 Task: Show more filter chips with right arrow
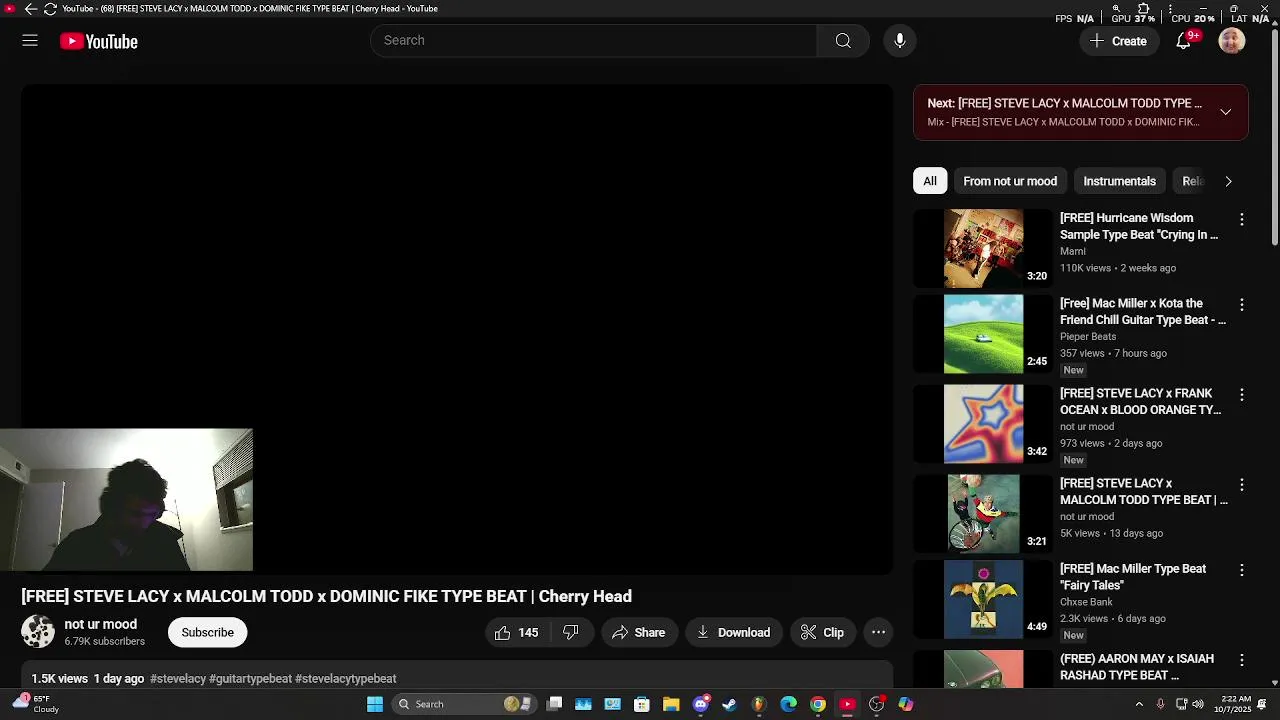click(x=1228, y=181)
